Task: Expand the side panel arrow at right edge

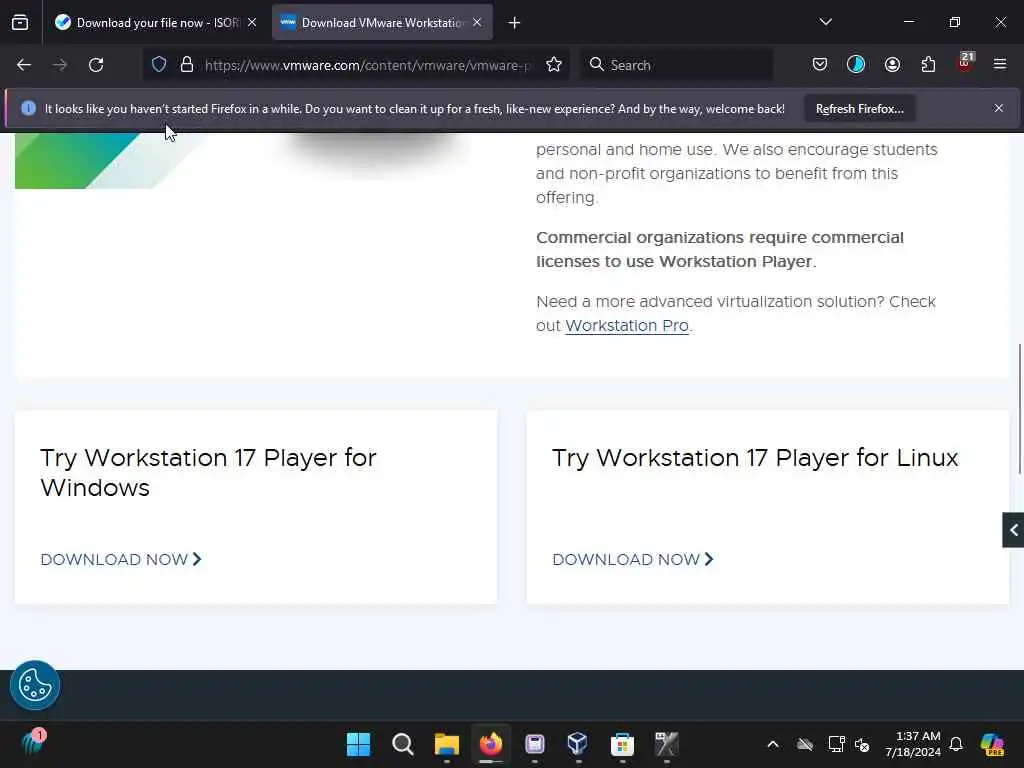Action: point(1013,530)
